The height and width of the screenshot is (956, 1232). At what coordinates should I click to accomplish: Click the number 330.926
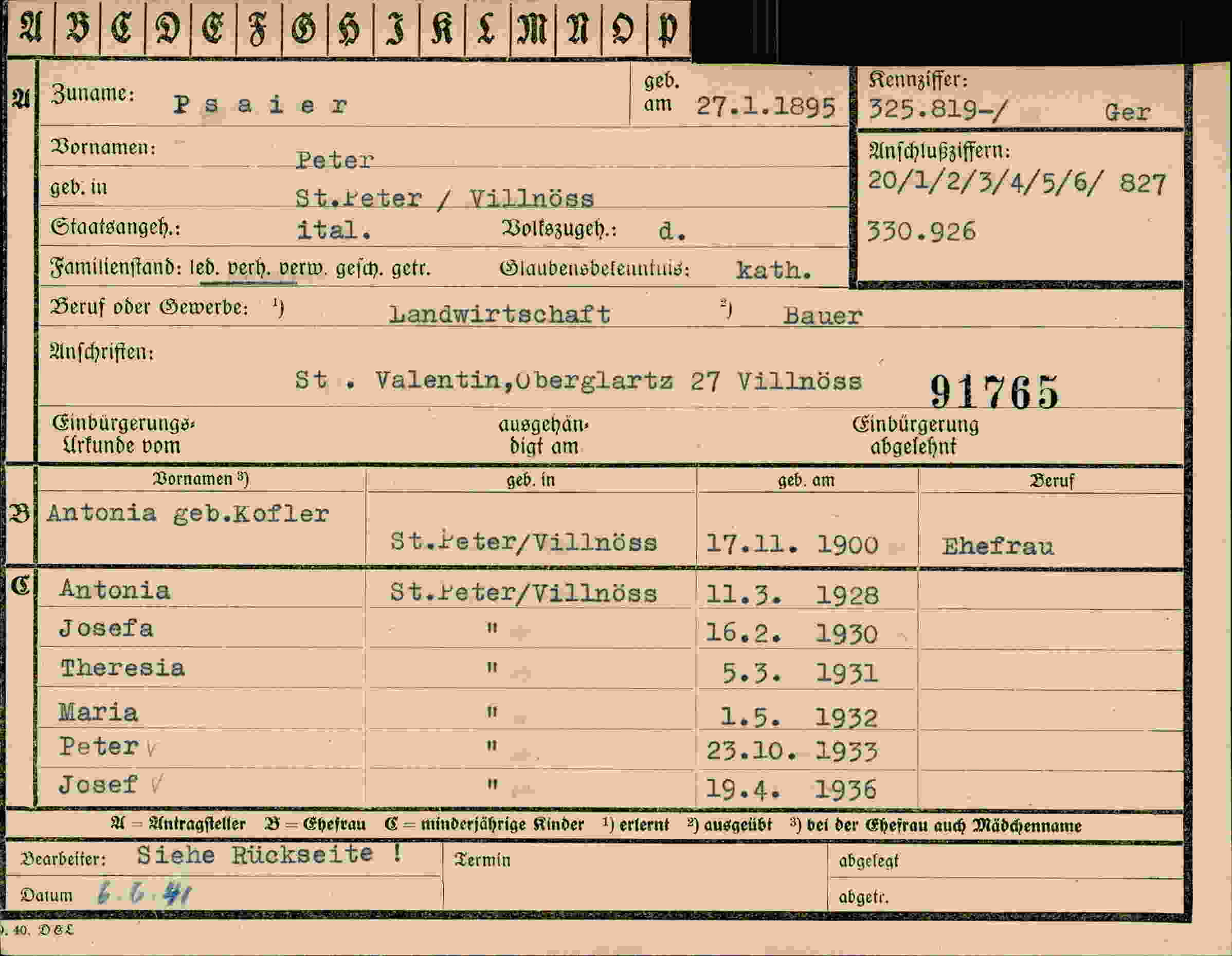click(x=921, y=231)
